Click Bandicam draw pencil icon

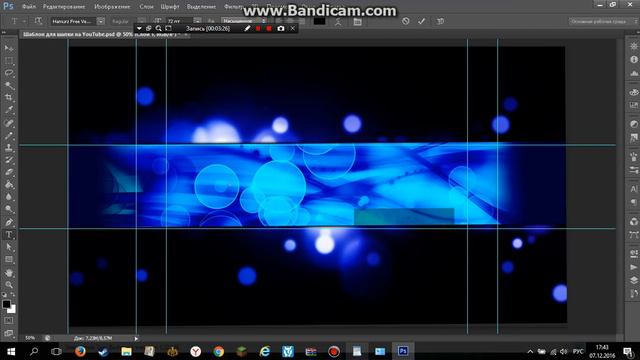click(247, 29)
